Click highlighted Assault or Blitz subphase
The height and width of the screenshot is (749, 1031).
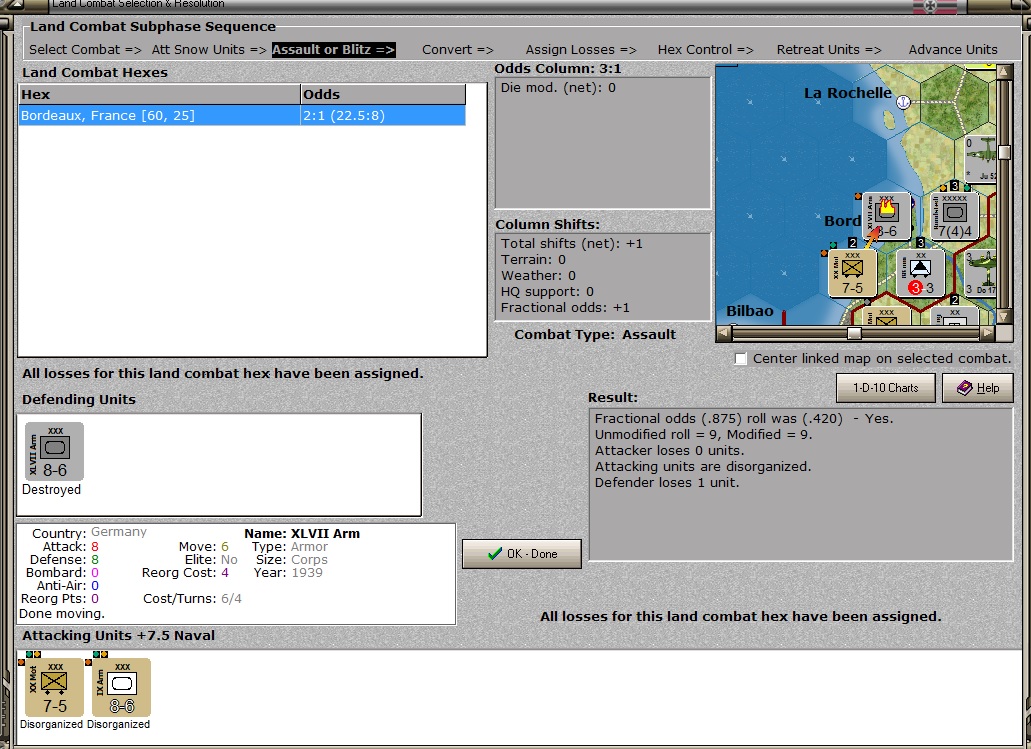click(333, 50)
